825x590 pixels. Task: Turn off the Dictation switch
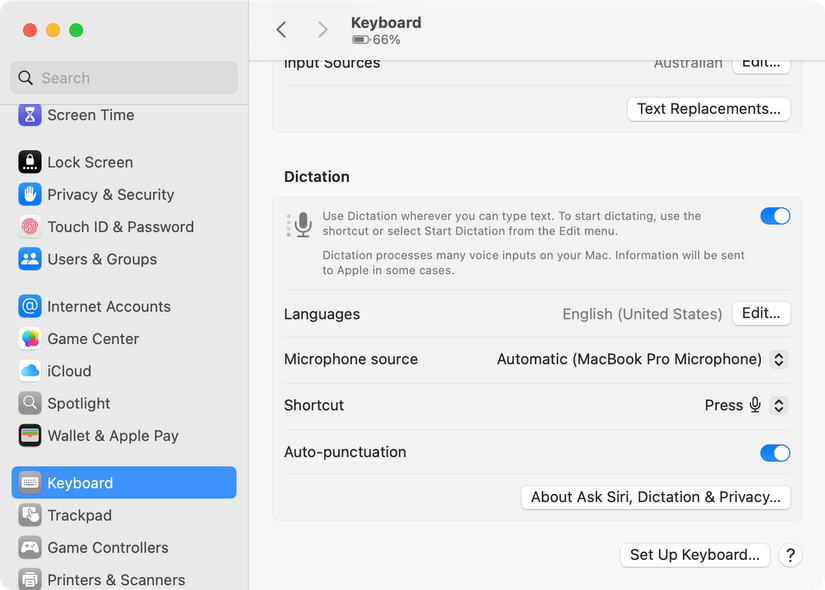775,216
